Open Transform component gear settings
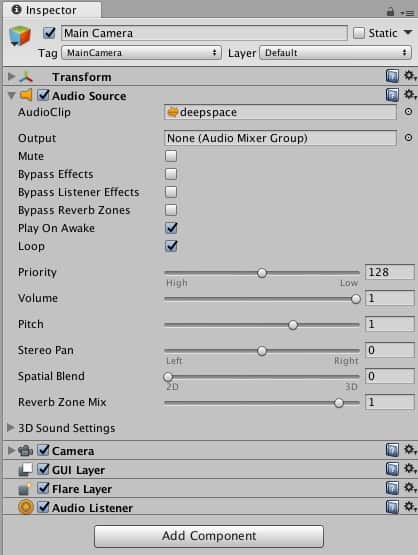The image size is (418, 555). [411, 76]
